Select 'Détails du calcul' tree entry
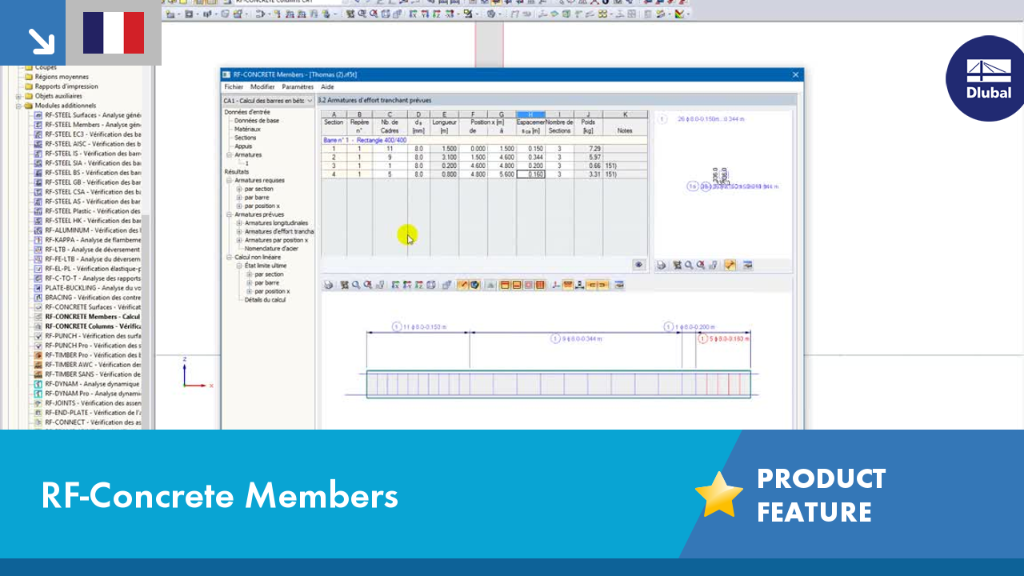This screenshot has height=576, width=1024. 264,300
